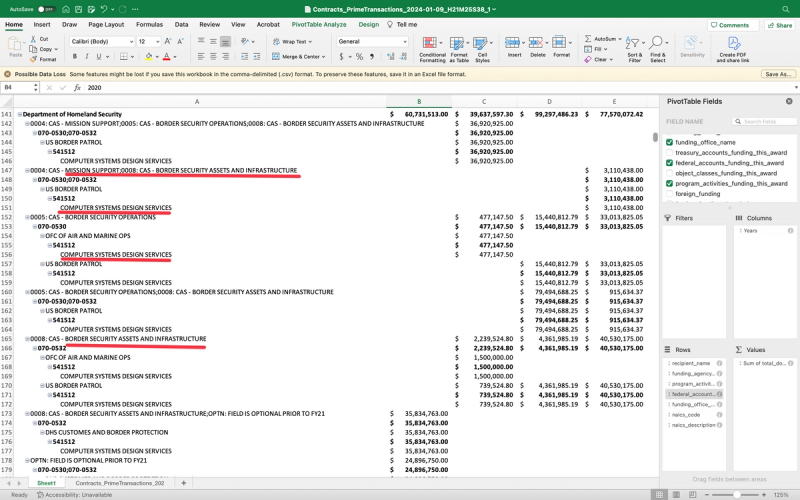Screen dimensions: 800x500
Task: Enable the object_classes_funding_this_award checkbox
Action: coord(669,173)
